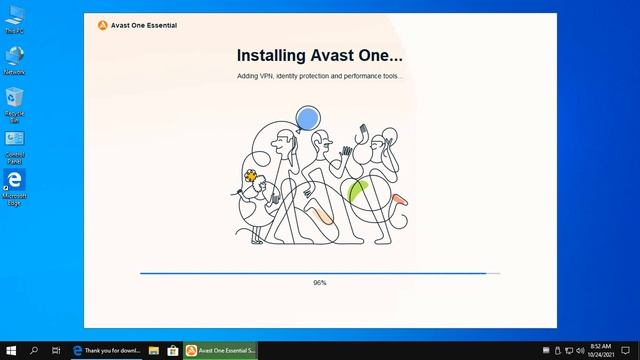Open taskbar Search
The image size is (640, 360).
tap(34, 351)
